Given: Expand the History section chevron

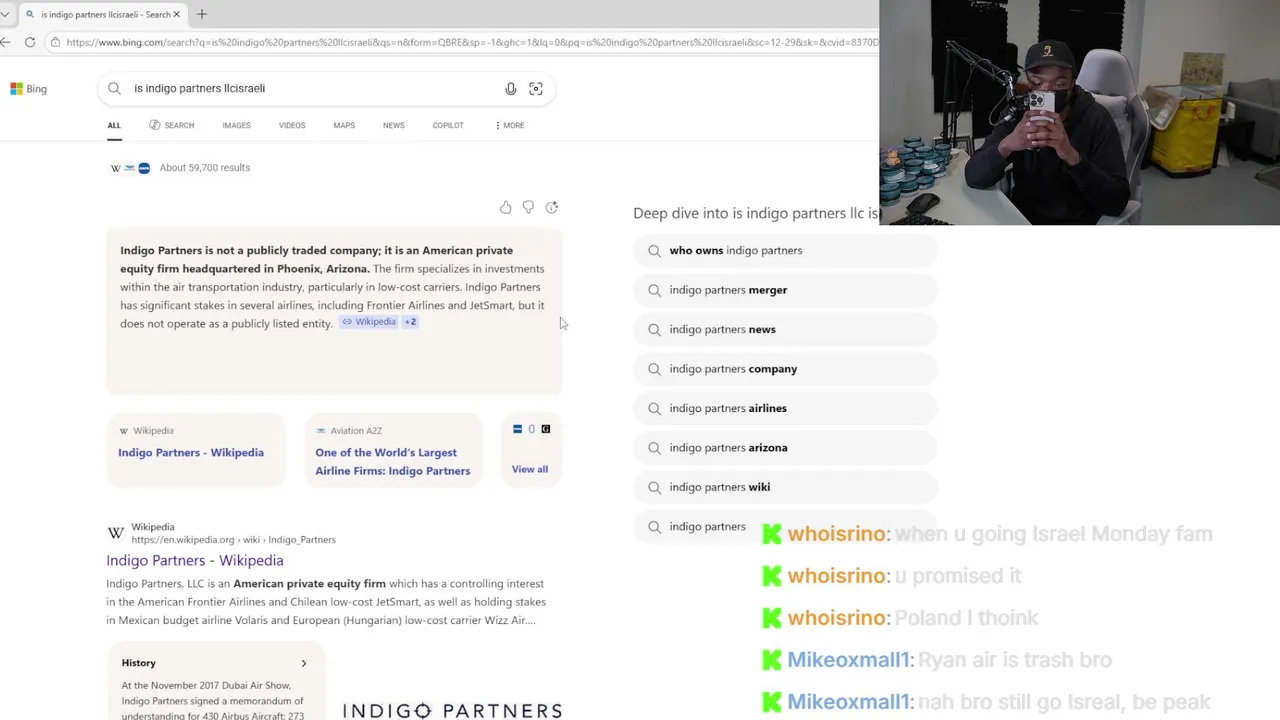Looking at the screenshot, I should pyautogui.click(x=303, y=663).
